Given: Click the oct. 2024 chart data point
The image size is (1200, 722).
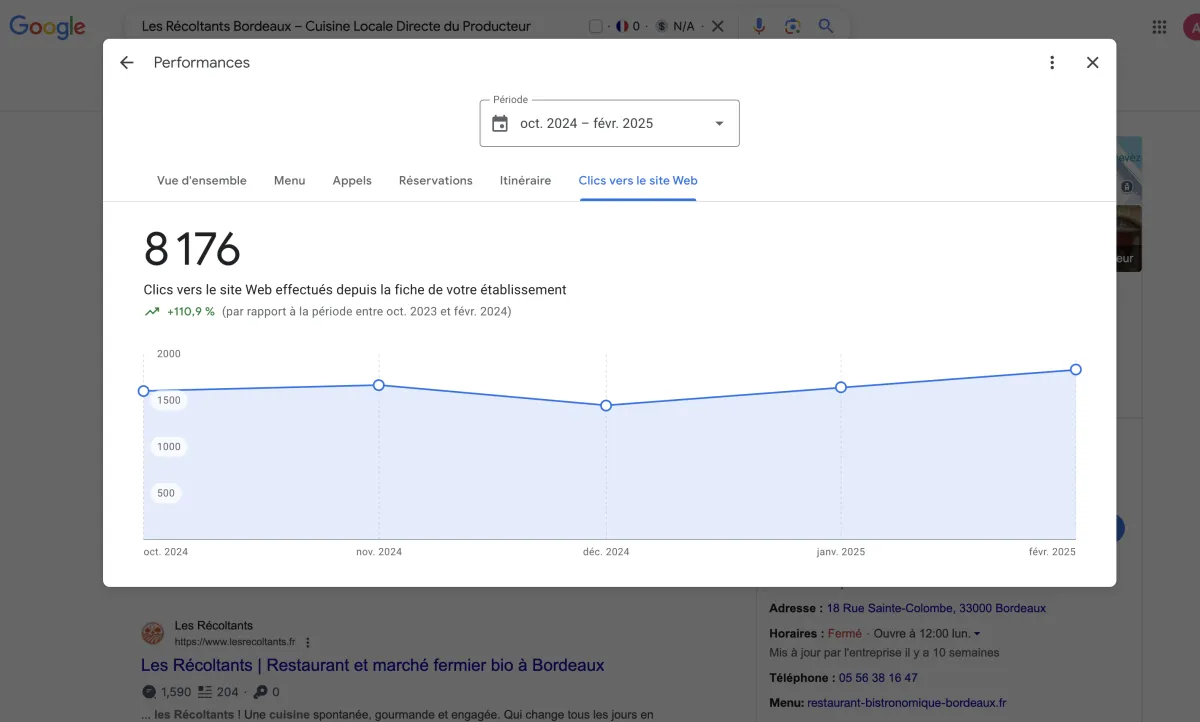Looking at the screenshot, I should (x=143, y=391).
